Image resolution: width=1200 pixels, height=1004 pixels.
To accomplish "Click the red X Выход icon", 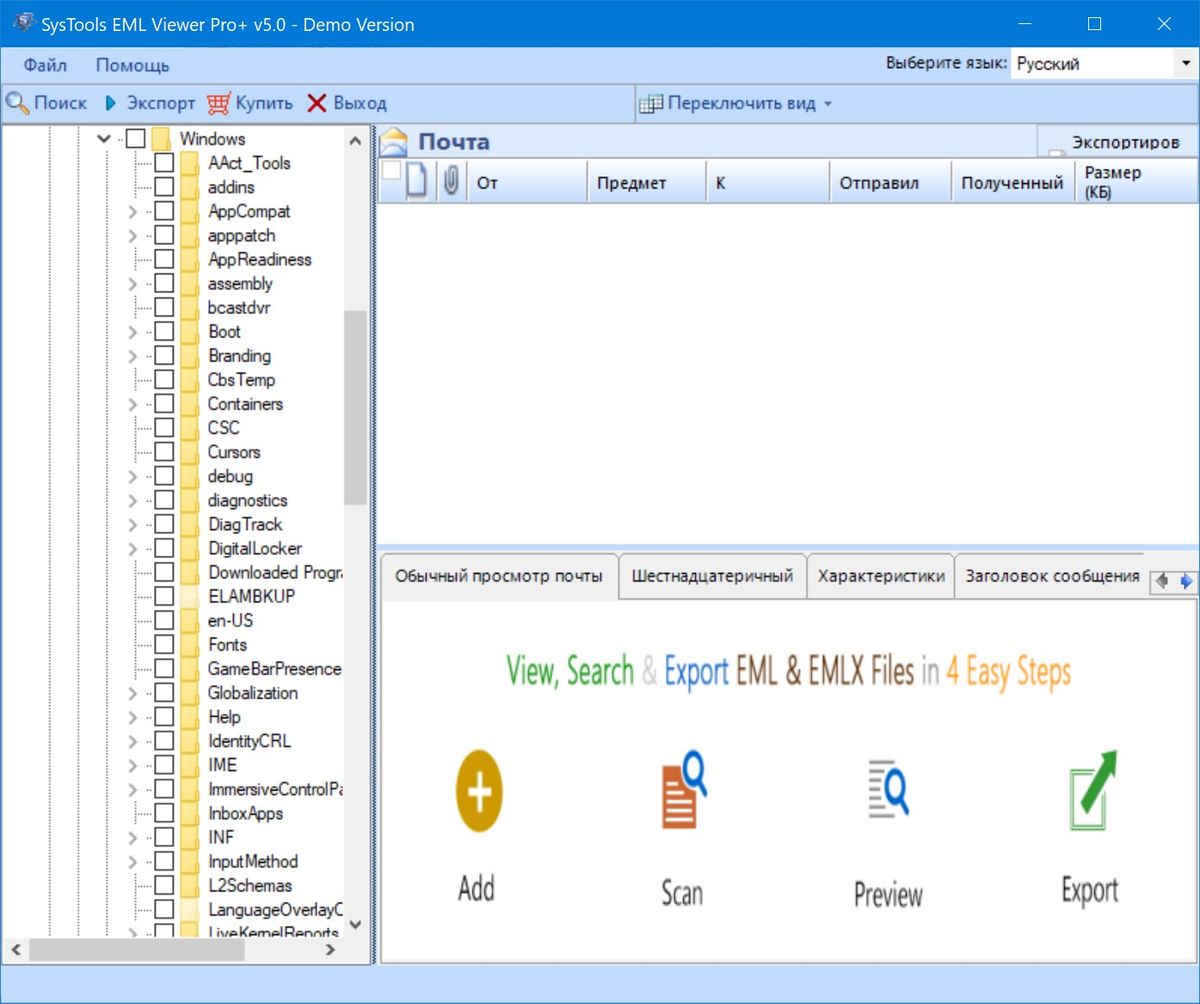I will click(x=317, y=103).
